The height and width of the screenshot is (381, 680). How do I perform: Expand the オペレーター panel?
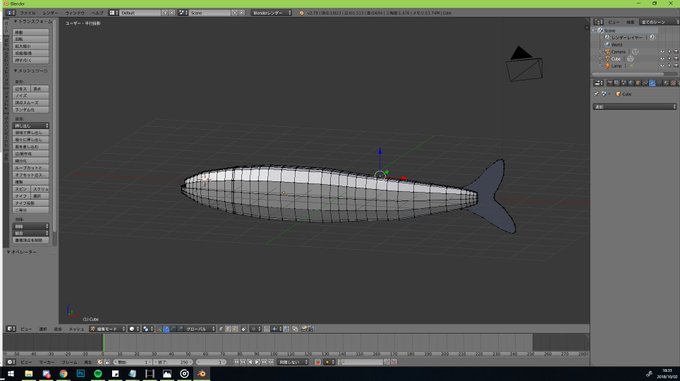pyautogui.click(x=23, y=252)
